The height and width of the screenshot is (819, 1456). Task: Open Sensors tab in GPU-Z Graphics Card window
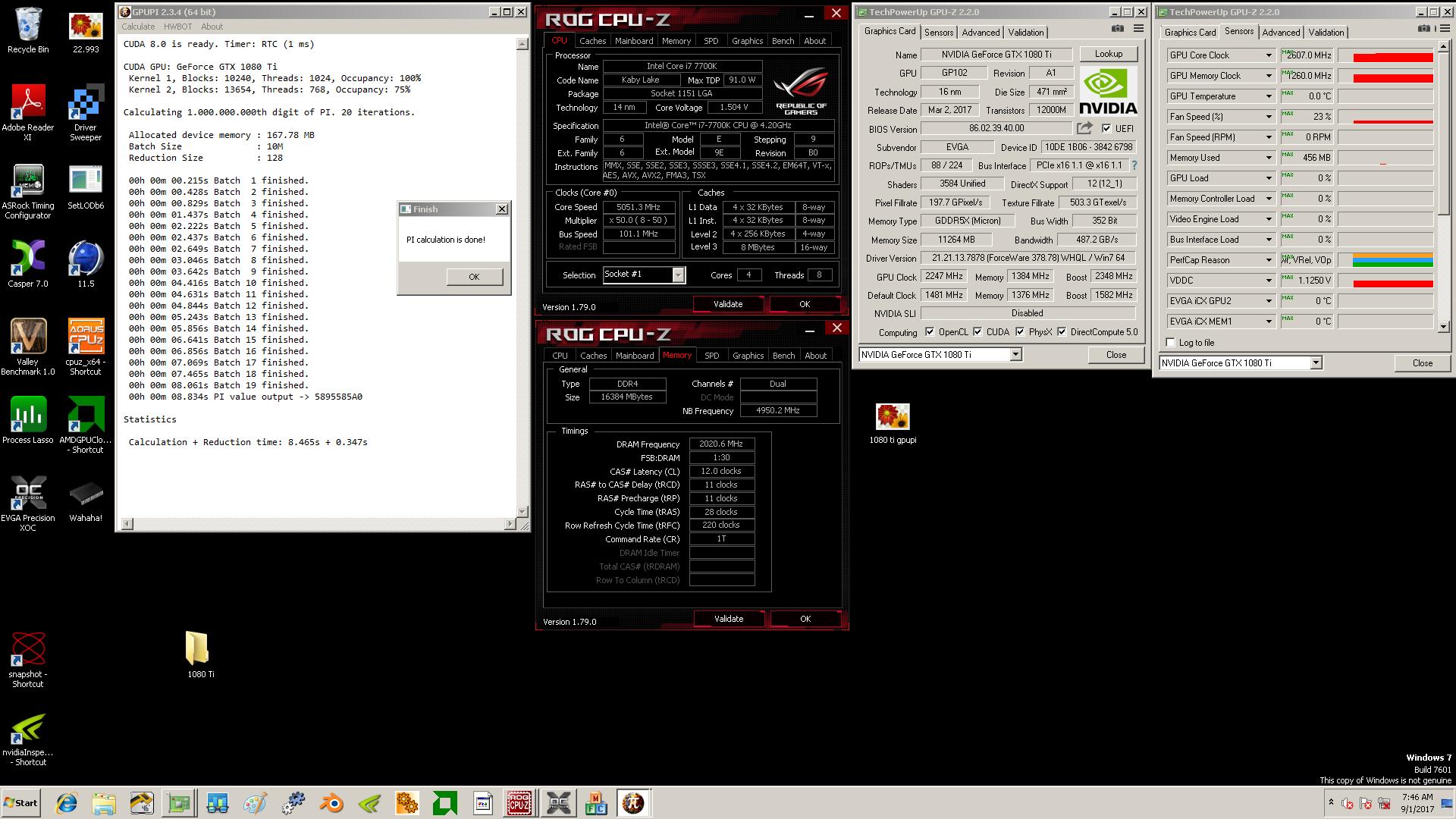(939, 32)
